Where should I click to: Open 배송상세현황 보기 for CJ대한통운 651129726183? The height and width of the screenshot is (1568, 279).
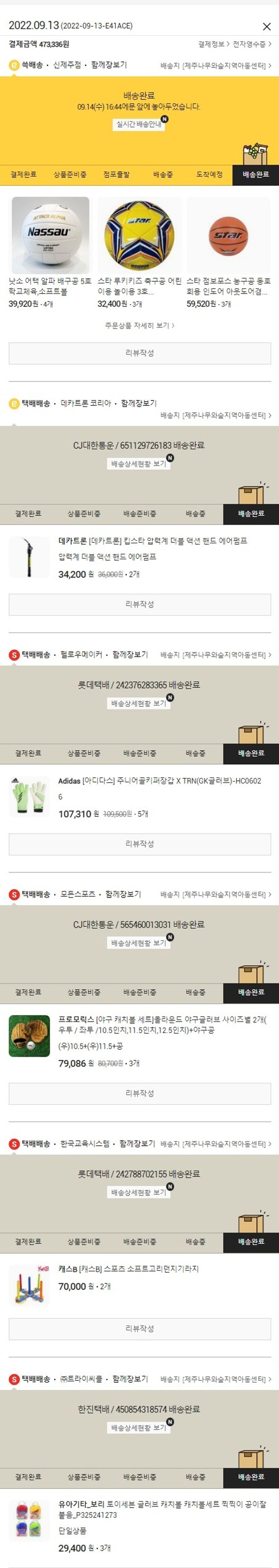coord(139,464)
